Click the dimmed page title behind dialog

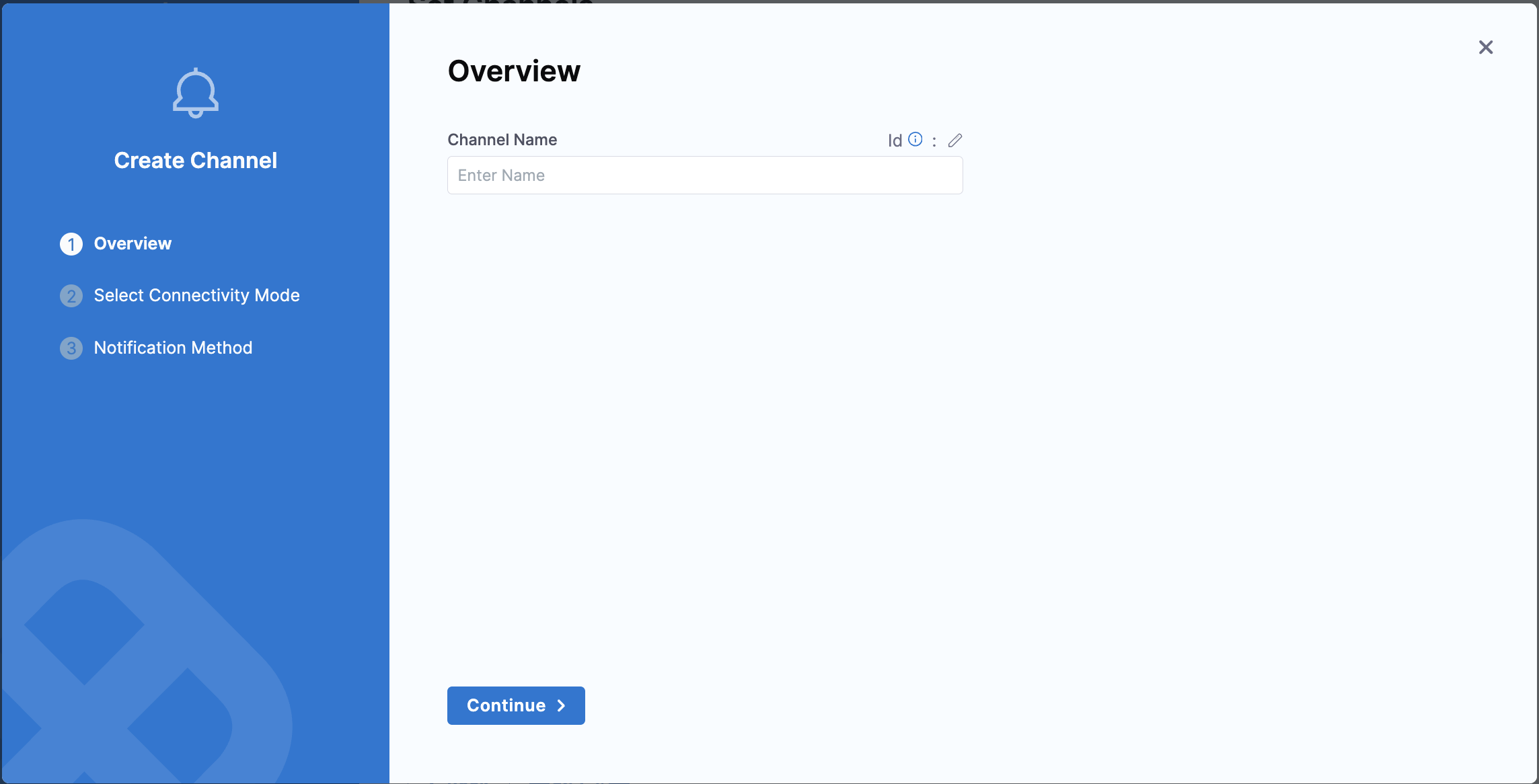501,2
